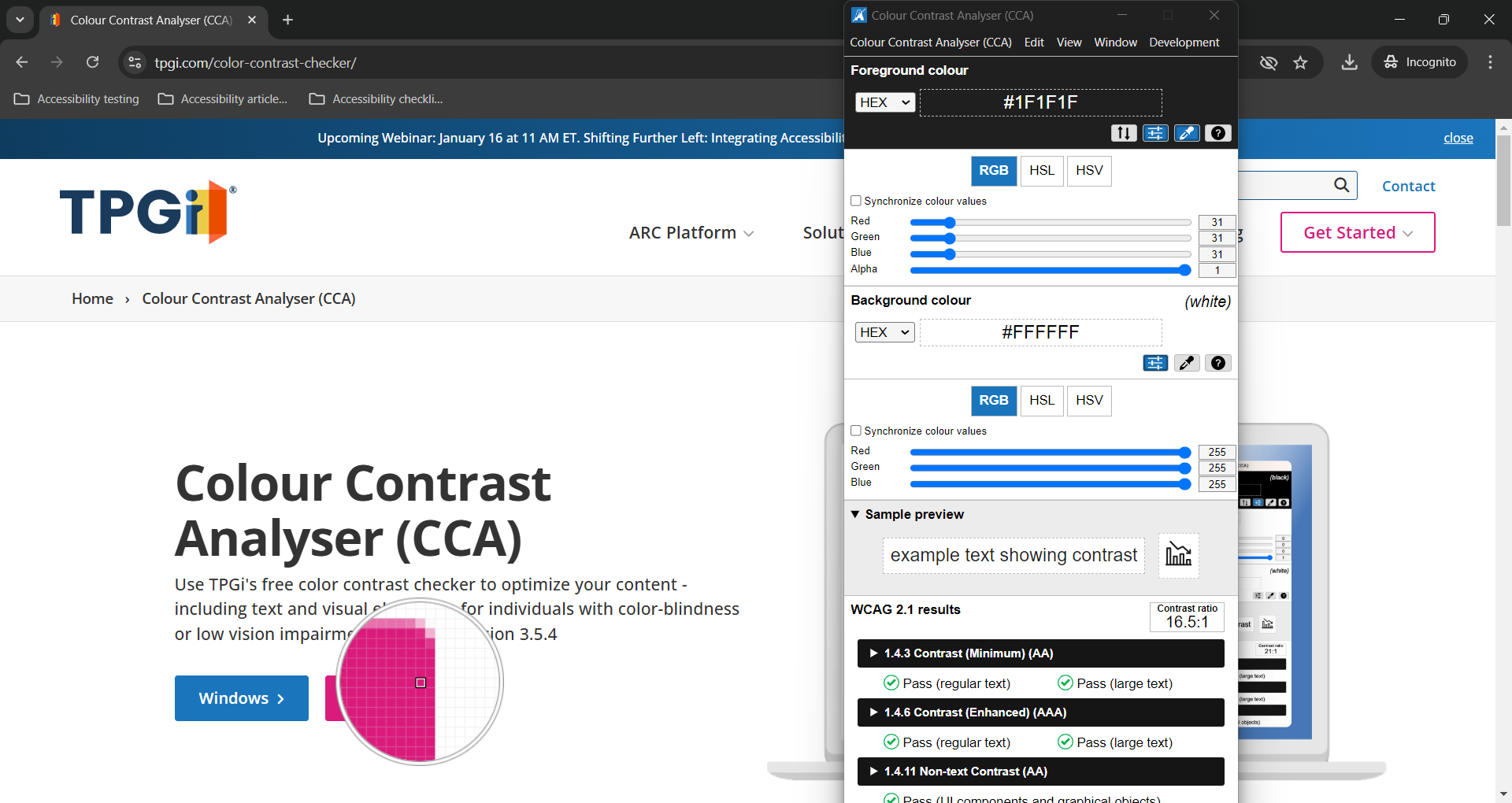Toggle background colour sliders icon
This screenshot has height=803, width=1512.
1155,363
